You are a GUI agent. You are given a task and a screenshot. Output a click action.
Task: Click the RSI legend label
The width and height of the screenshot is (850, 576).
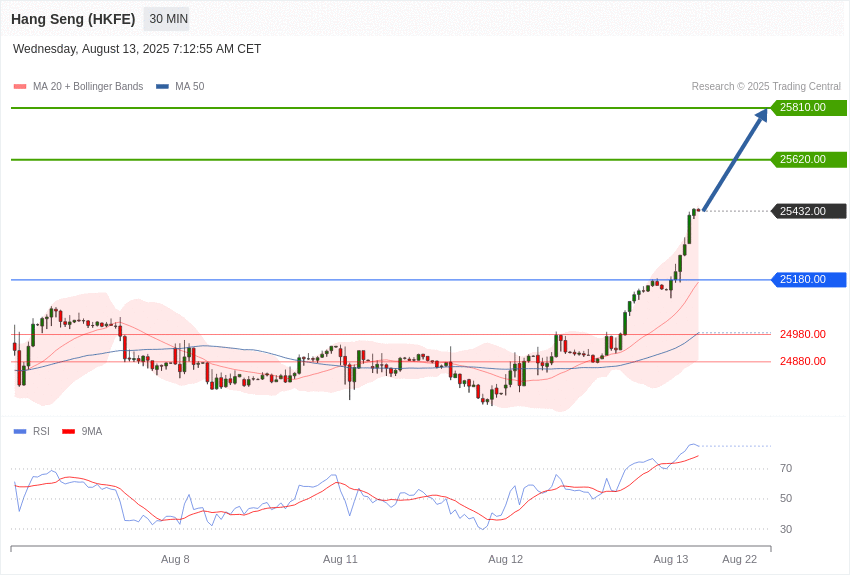[x=41, y=431]
